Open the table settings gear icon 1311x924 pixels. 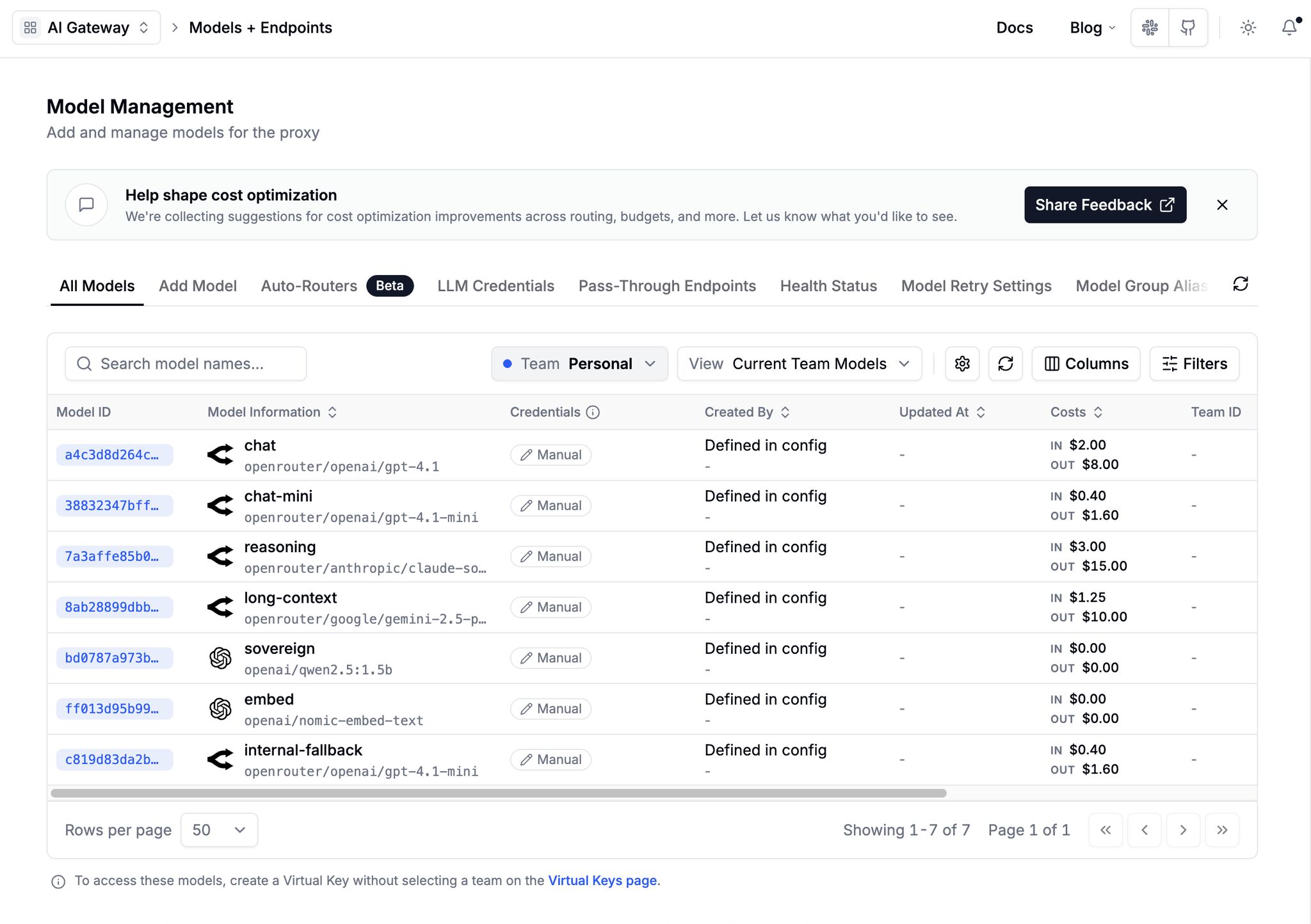[x=962, y=363]
